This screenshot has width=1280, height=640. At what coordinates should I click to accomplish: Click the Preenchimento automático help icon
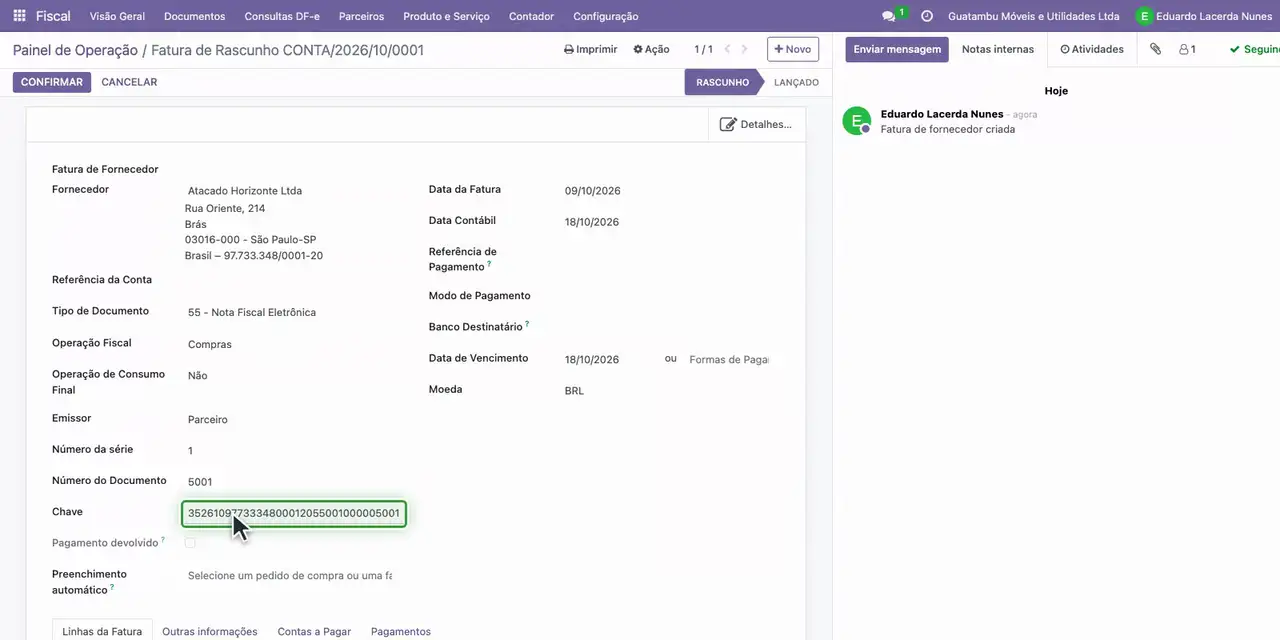[x=112, y=587]
